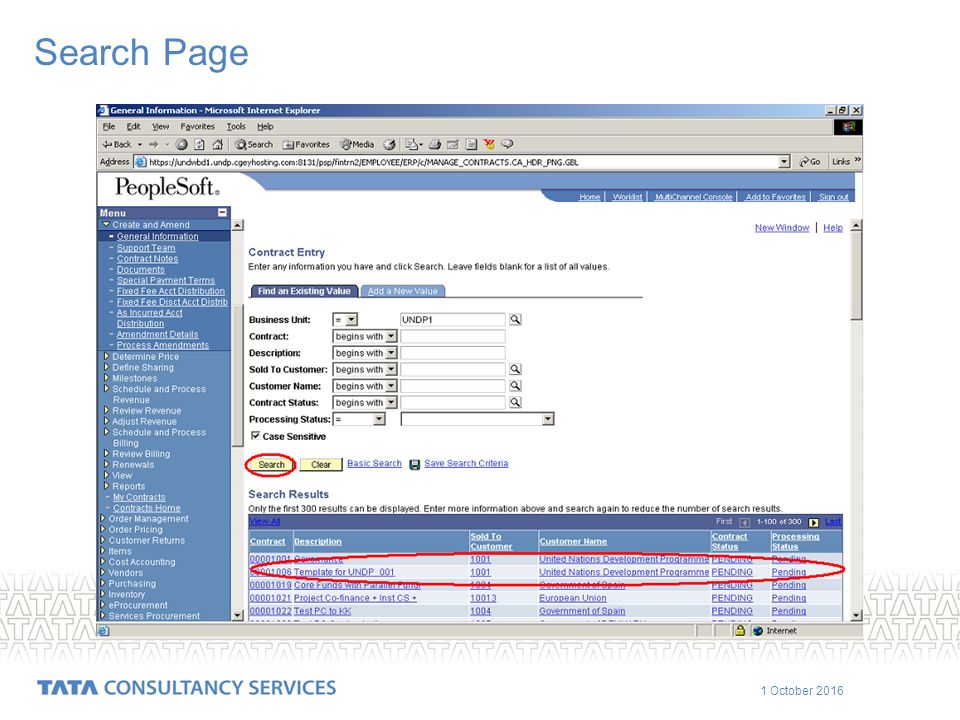This screenshot has width=960, height=720.
Task: Click the Discuss icon in toolbar
Action: click(471, 144)
